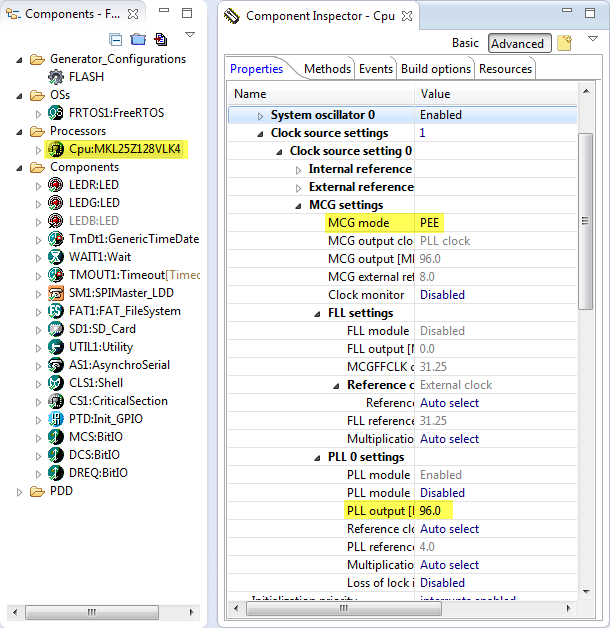Viewport: 610px width, 628px height.
Task: Switch to the Build options tab
Action: 435,69
